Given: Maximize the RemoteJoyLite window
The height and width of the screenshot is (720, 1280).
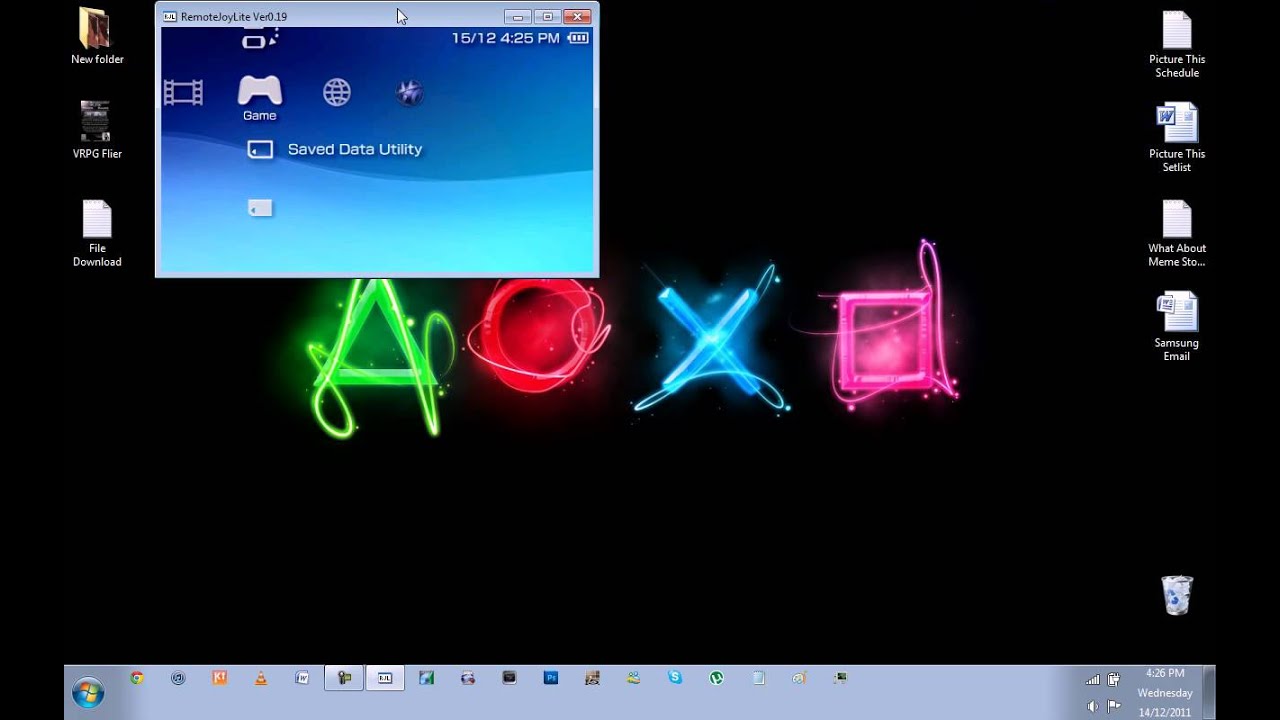Looking at the screenshot, I should (547, 17).
